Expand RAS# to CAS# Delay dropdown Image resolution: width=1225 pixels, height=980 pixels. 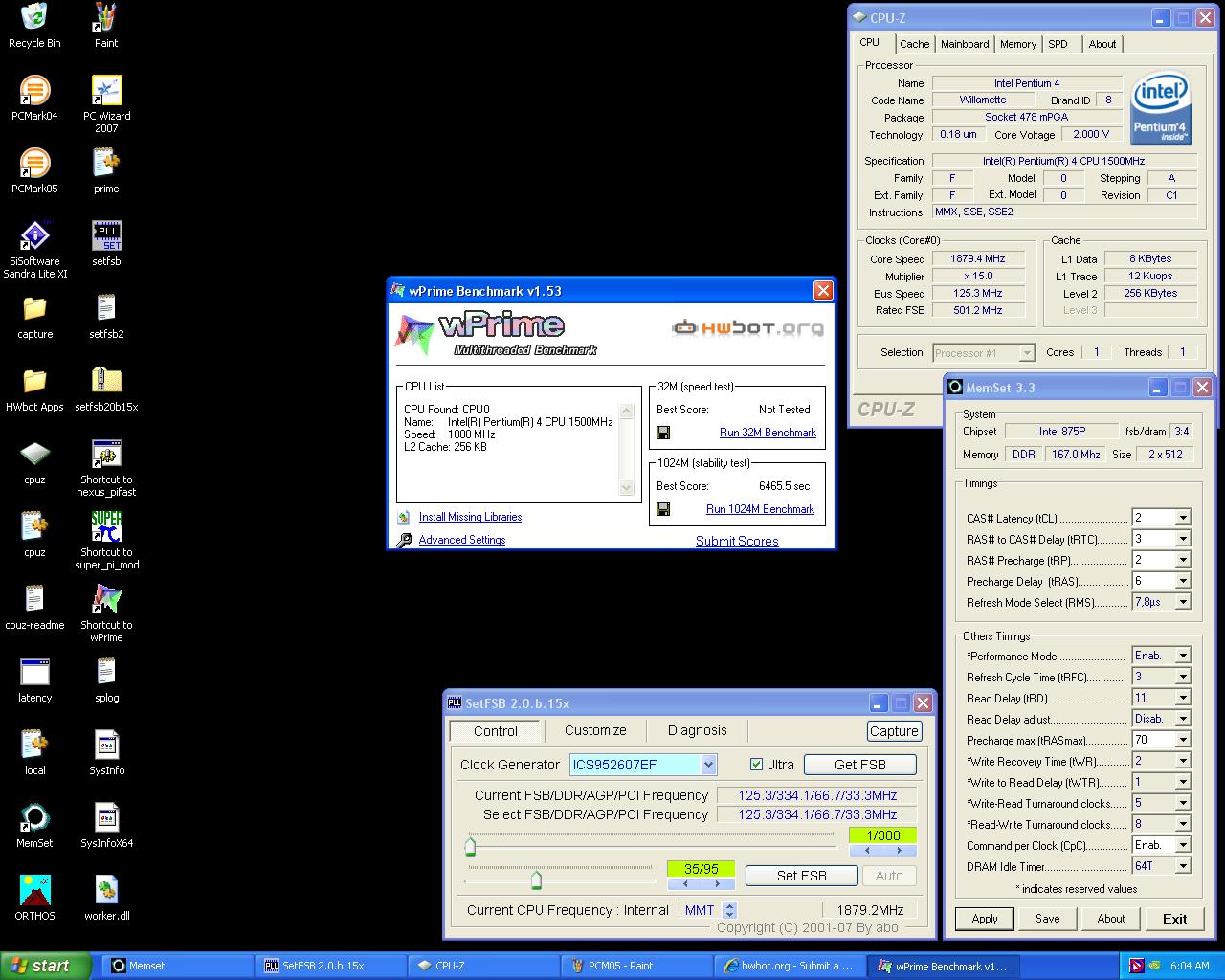(x=1183, y=539)
